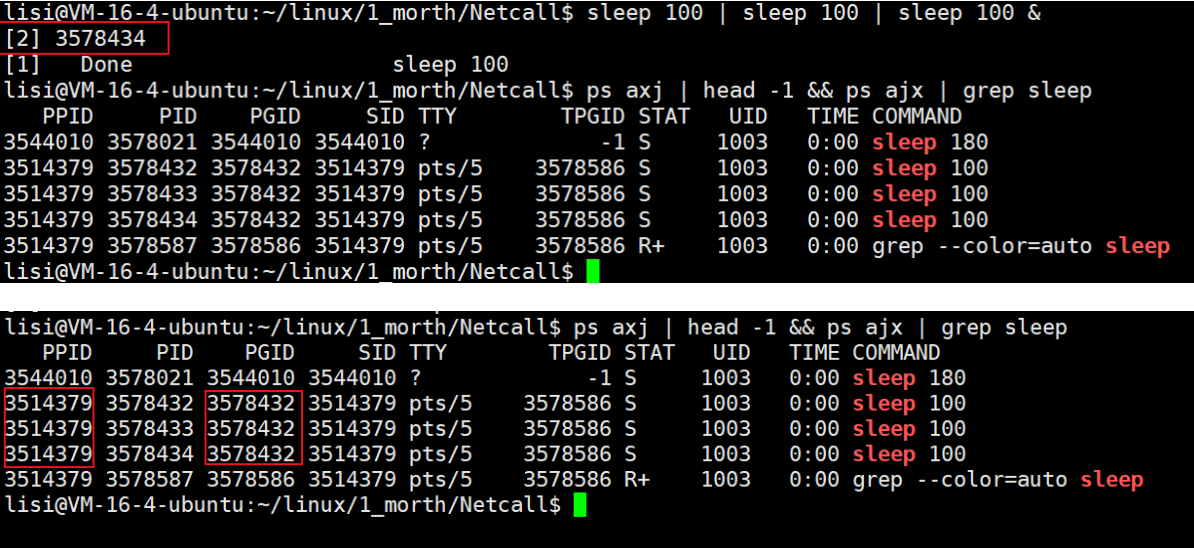
Task: Click the red-boxed job line "[2] 3578434"
Action: [x=85, y=39]
